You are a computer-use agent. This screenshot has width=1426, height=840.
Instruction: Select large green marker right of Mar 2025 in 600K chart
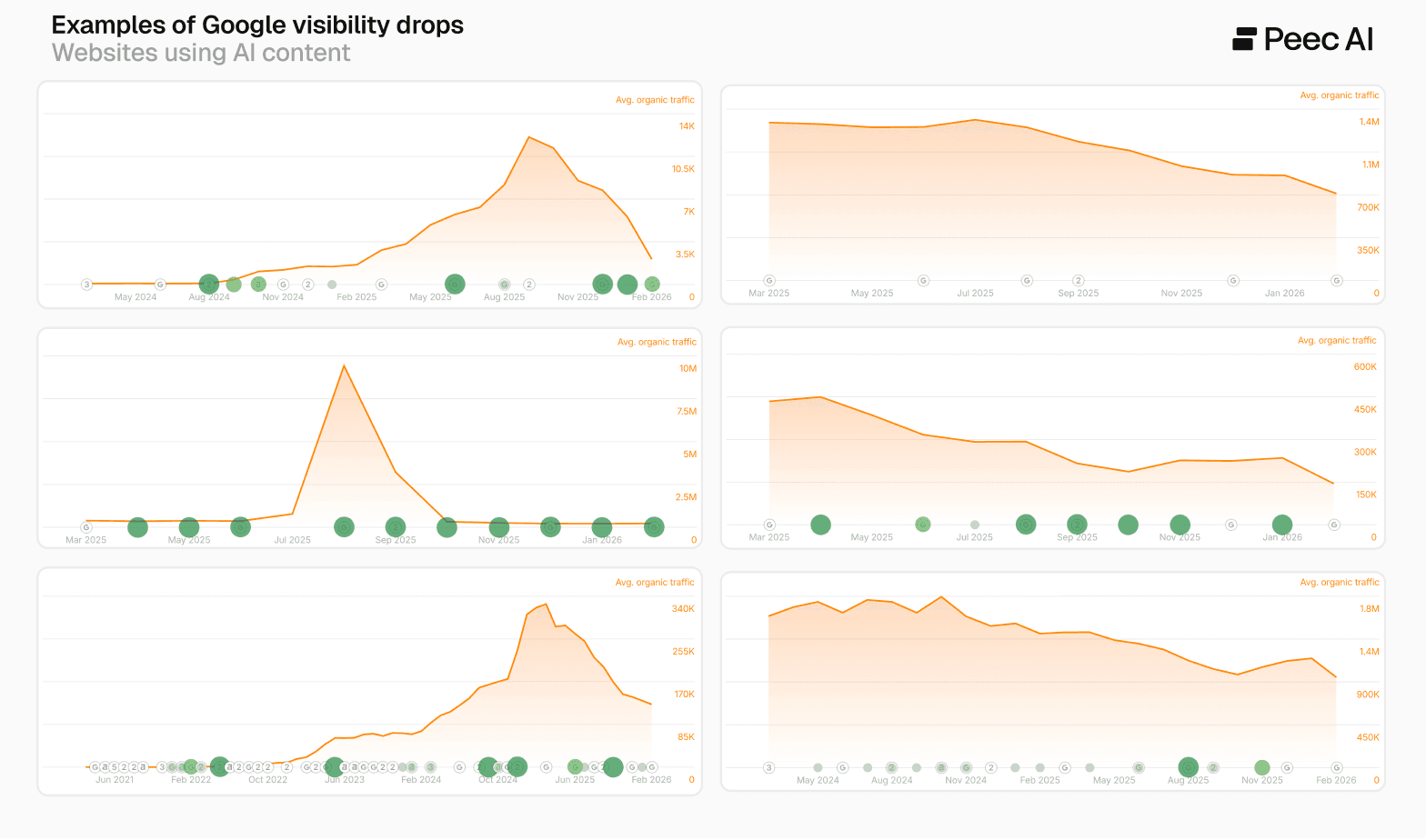[x=820, y=525]
